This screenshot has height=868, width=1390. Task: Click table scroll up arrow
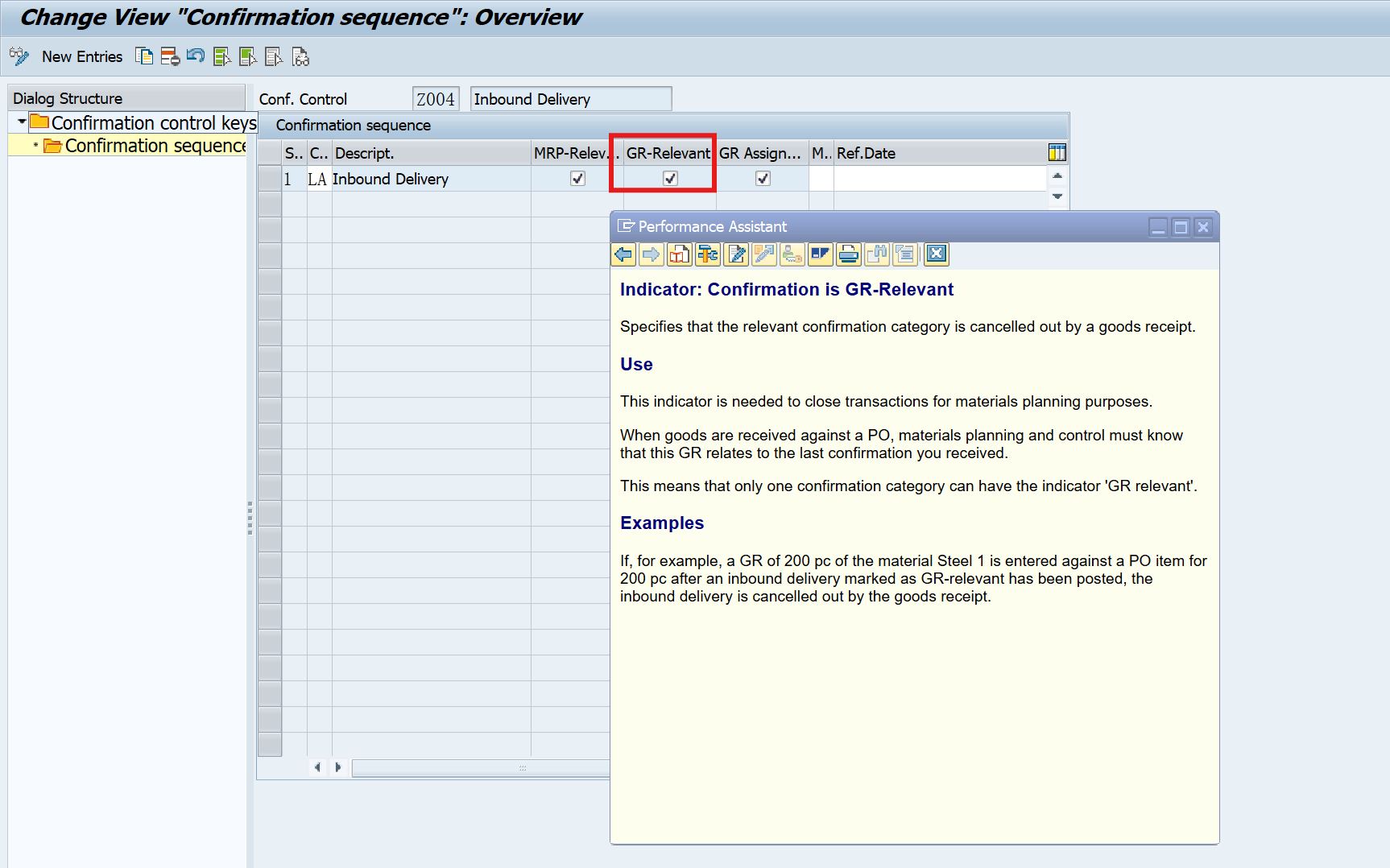click(1057, 176)
